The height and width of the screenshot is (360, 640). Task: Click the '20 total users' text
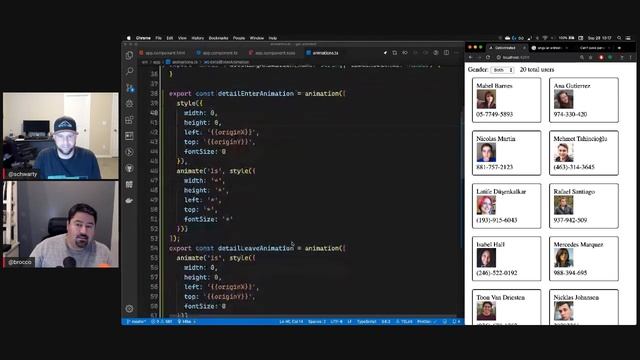coord(537,70)
